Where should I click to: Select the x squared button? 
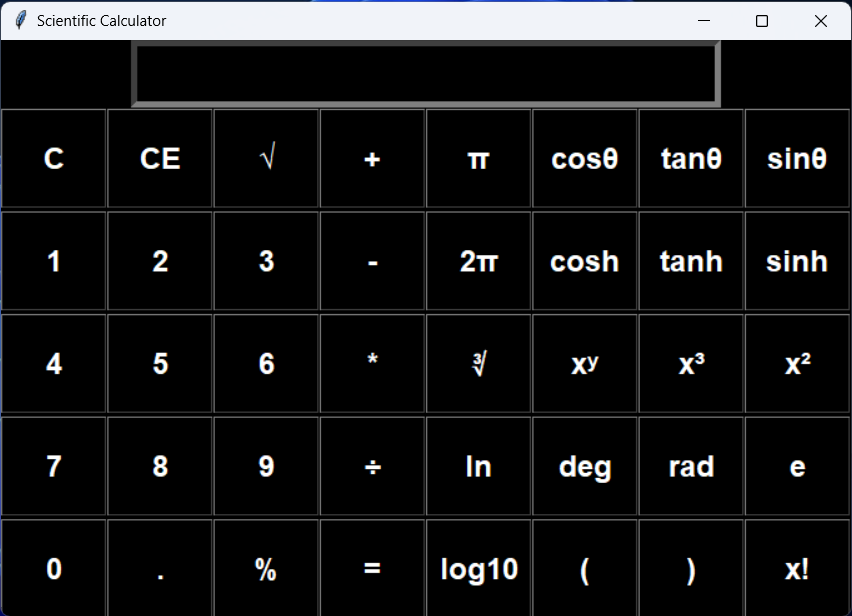pos(796,363)
